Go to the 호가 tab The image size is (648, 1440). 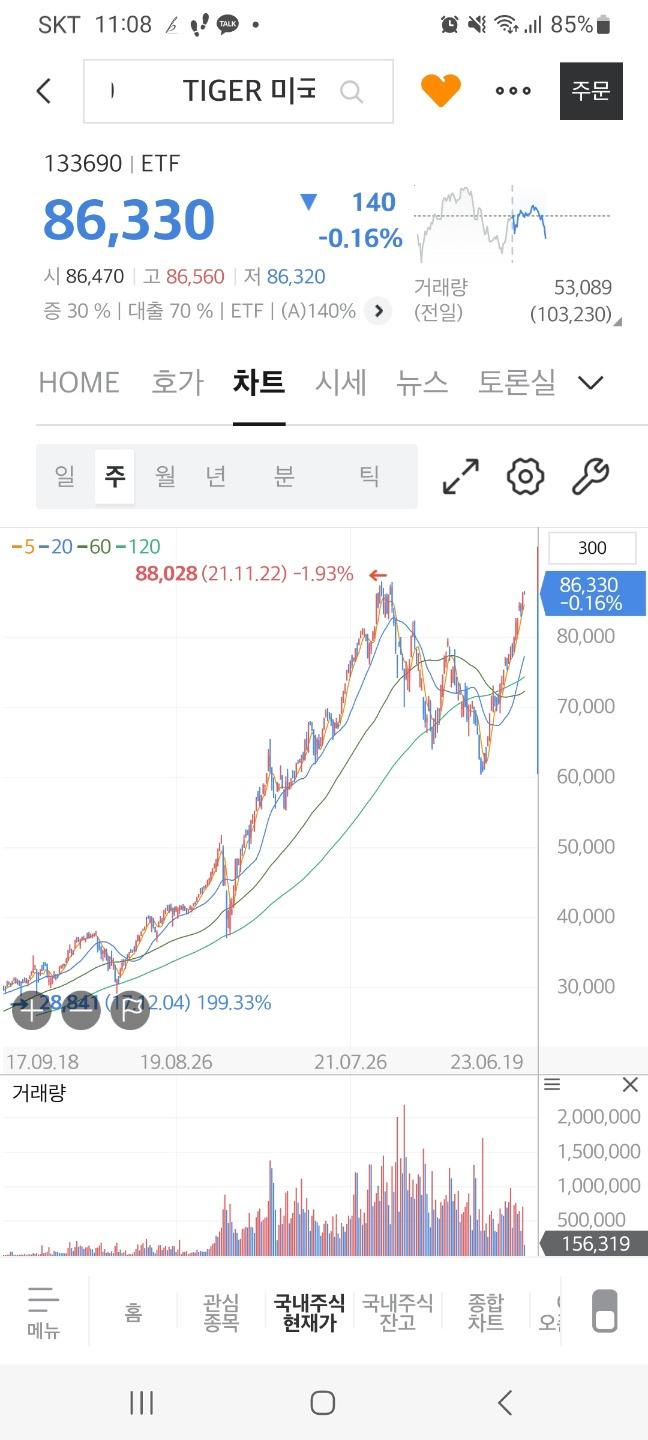click(177, 382)
